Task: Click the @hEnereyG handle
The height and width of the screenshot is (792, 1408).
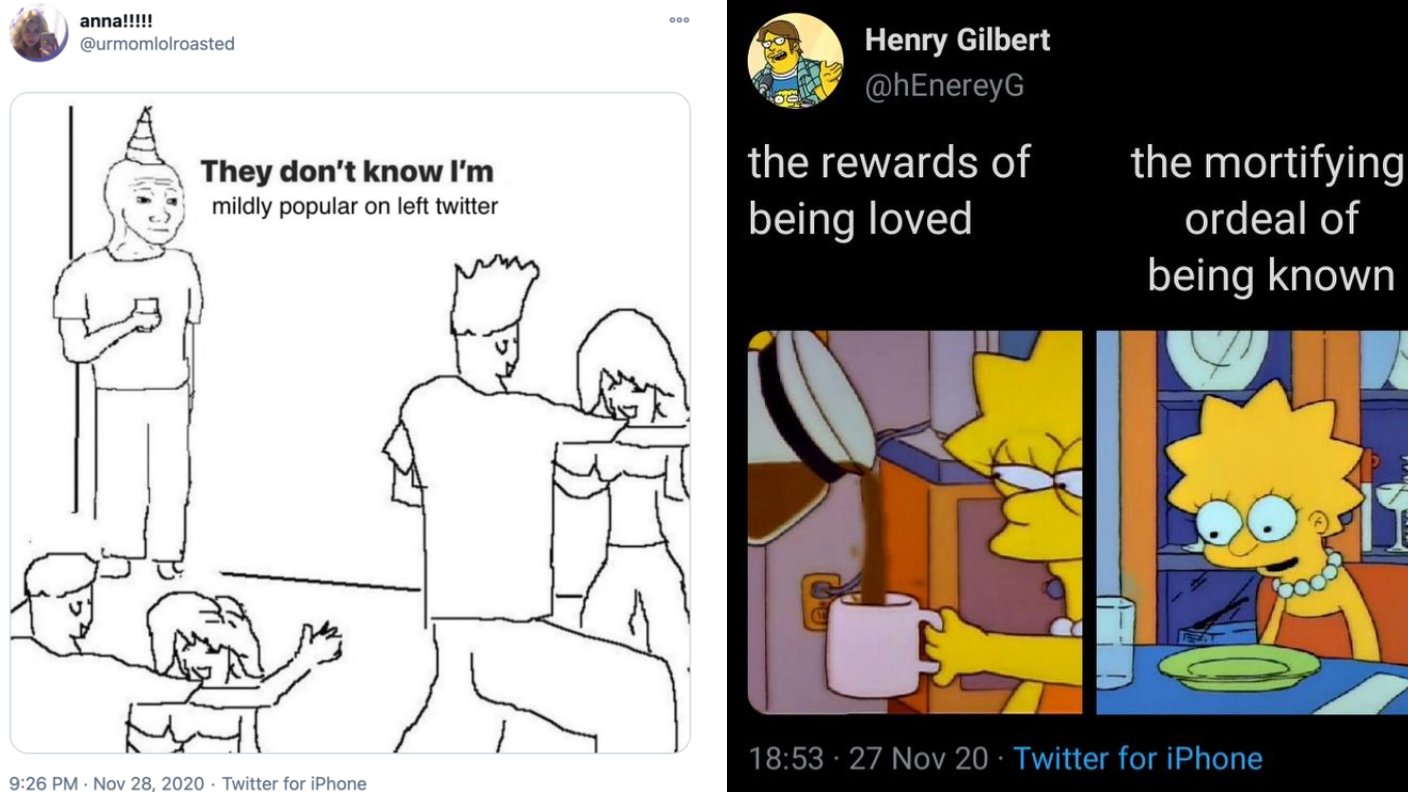Action: [x=945, y=85]
